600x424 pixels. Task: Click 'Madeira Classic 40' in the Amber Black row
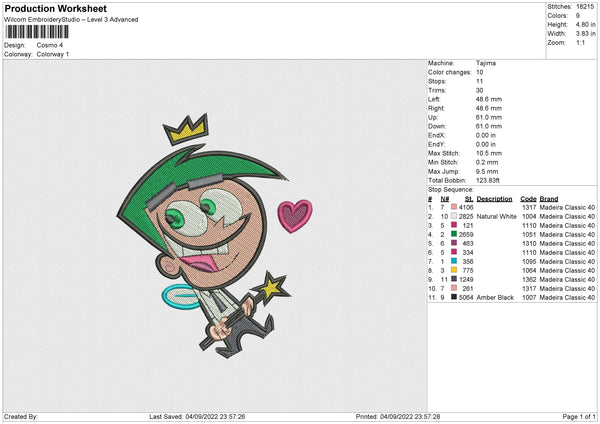(x=567, y=297)
